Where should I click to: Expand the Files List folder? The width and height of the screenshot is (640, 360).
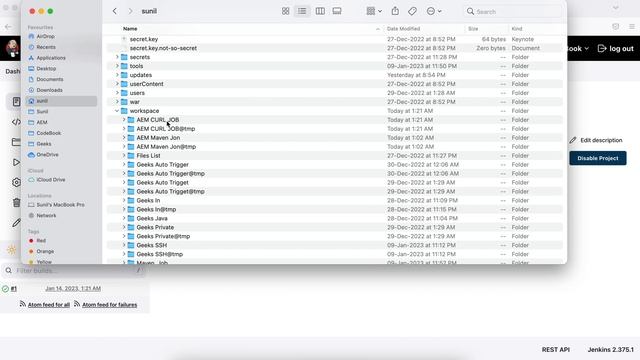124,156
